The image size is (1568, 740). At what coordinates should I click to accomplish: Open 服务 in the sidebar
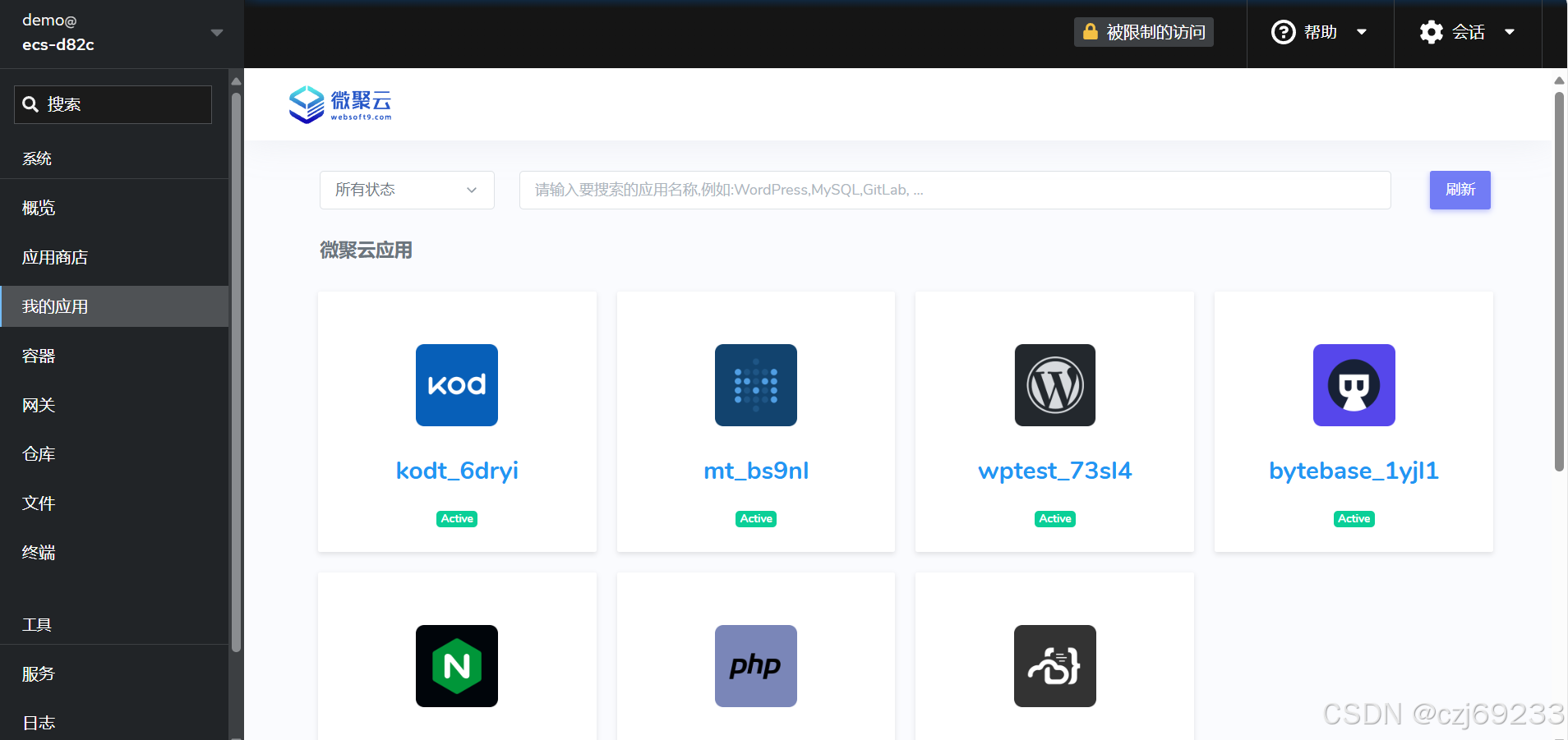point(114,674)
